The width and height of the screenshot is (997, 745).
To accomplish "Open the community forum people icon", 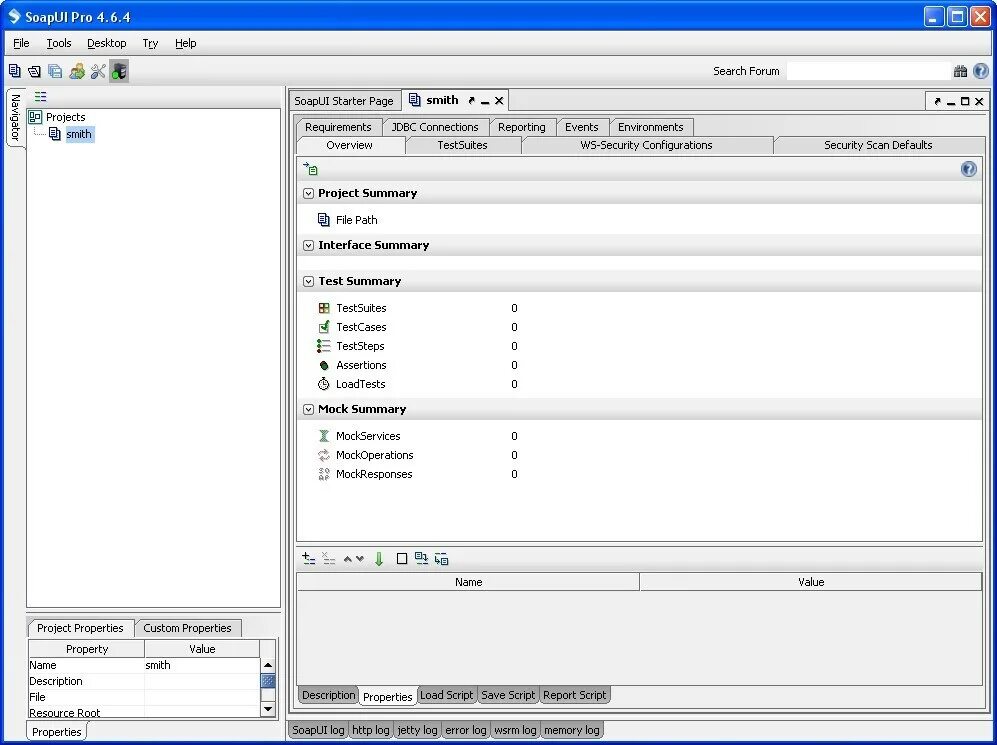I will 77,71.
